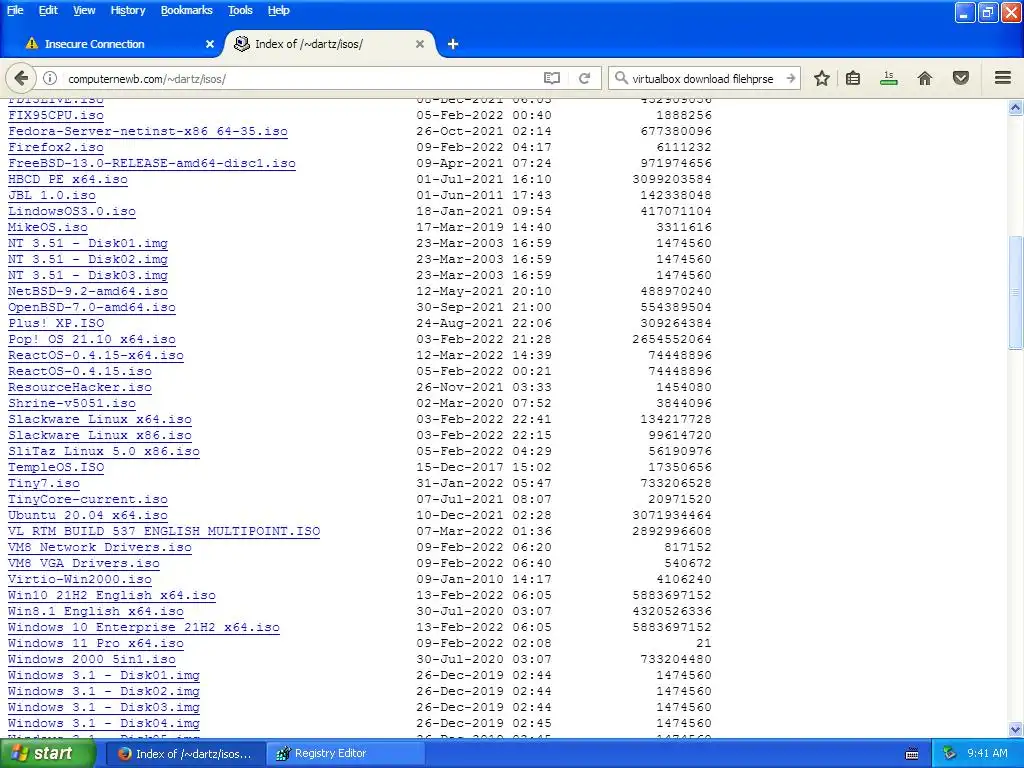Reload the page with the refresh icon
The width and height of the screenshot is (1024, 768).
click(x=584, y=78)
